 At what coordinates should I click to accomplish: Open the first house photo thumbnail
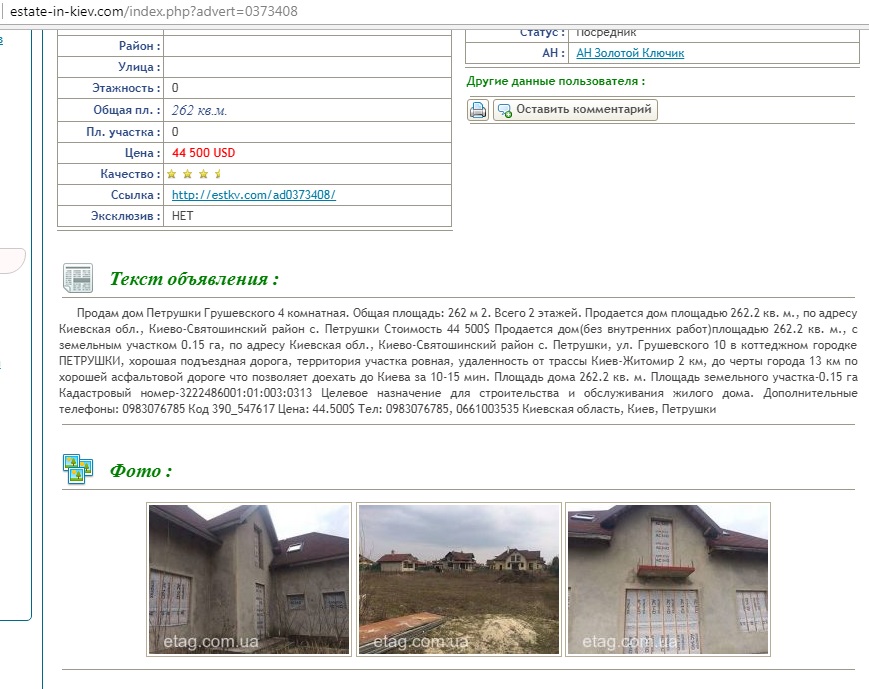(249, 579)
